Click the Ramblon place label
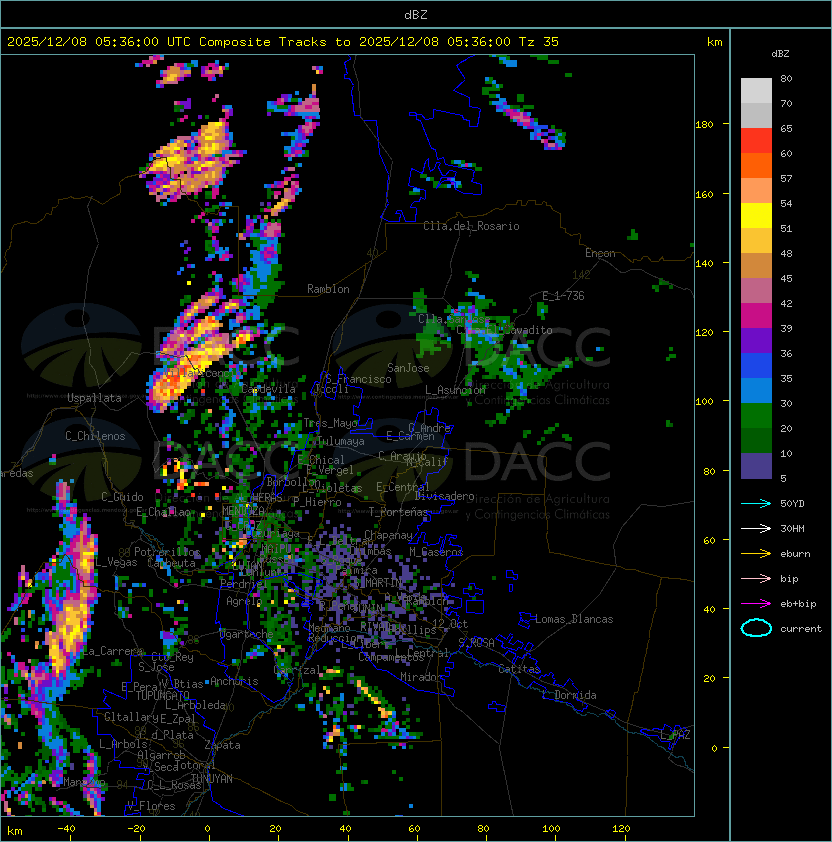Viewport: 832px width, 842px height. [x=328, y=289]
